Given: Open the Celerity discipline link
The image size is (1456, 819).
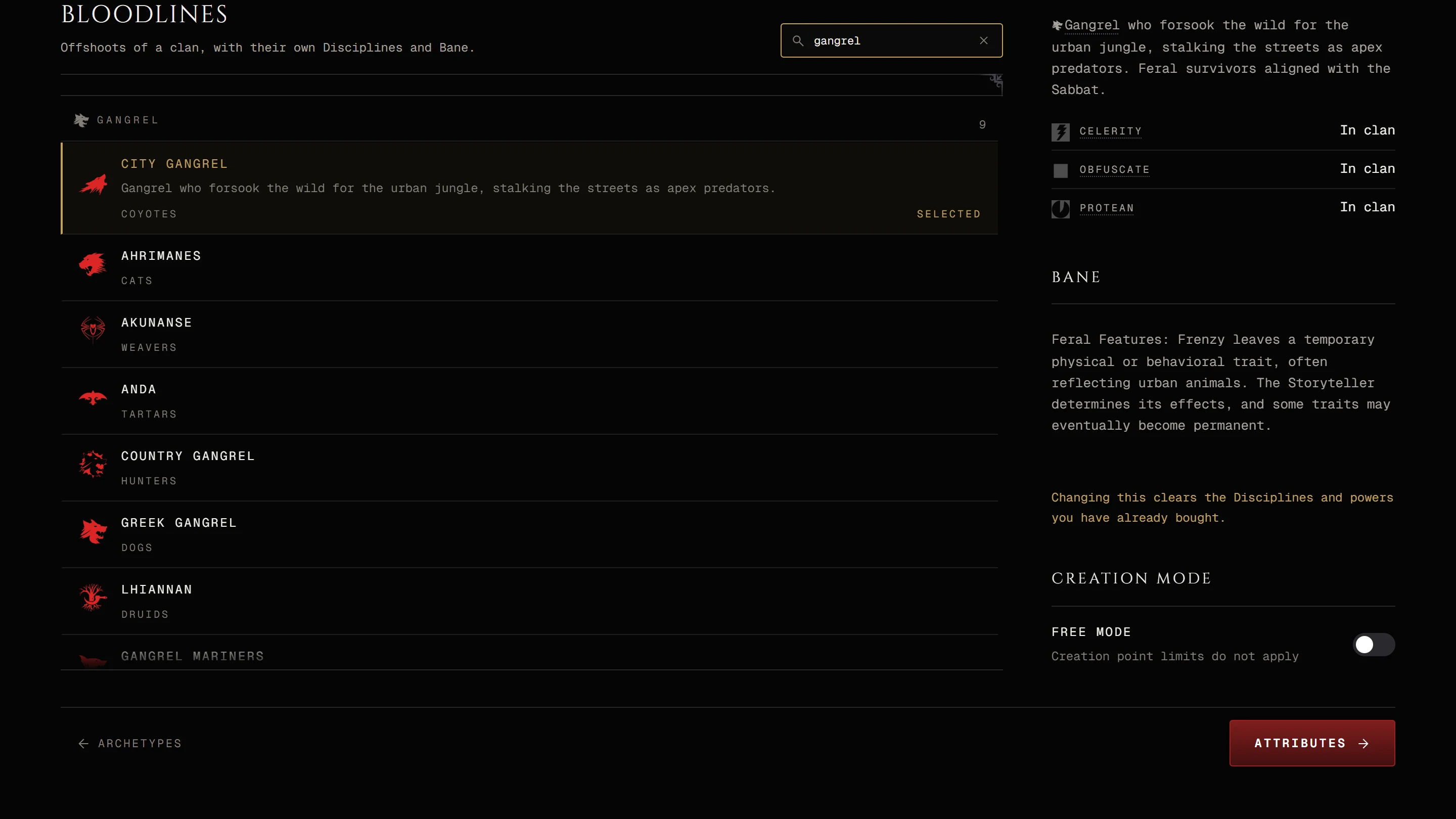Looking at the screenshot, I should pyautogui.click(x=1110, y=131).
